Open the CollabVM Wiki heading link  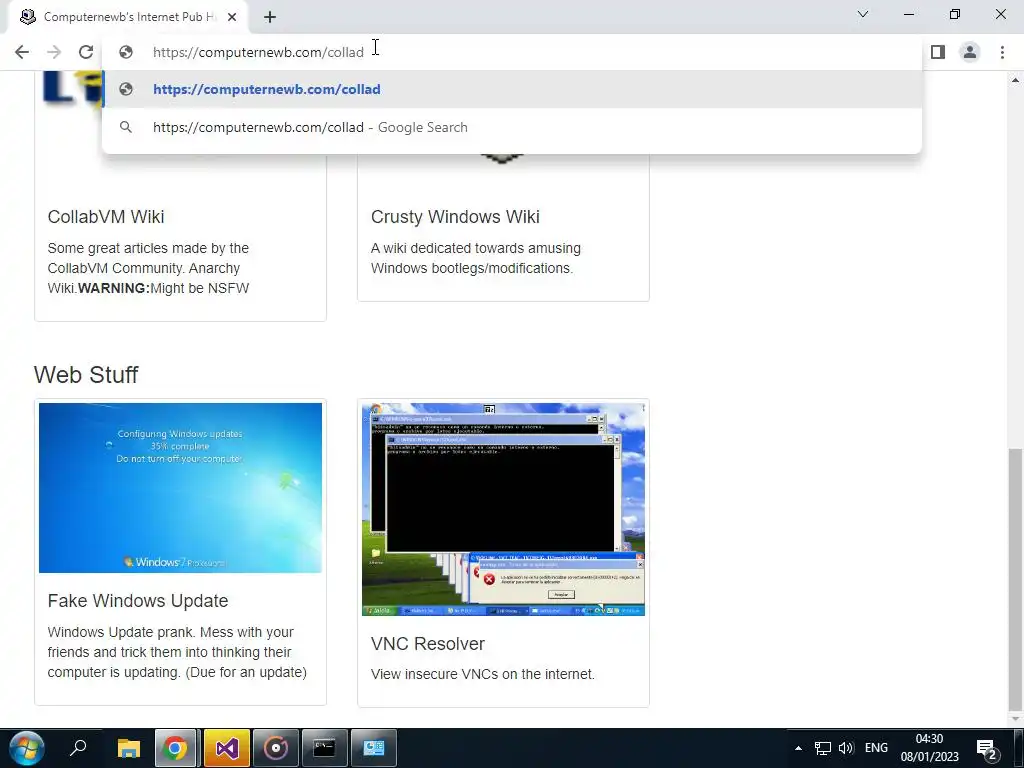(106, 217)
